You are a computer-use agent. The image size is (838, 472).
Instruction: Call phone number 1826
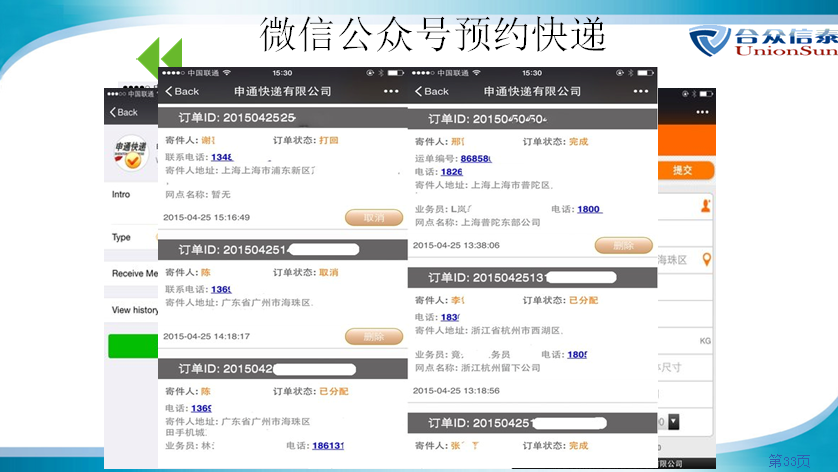click(452, 172)
